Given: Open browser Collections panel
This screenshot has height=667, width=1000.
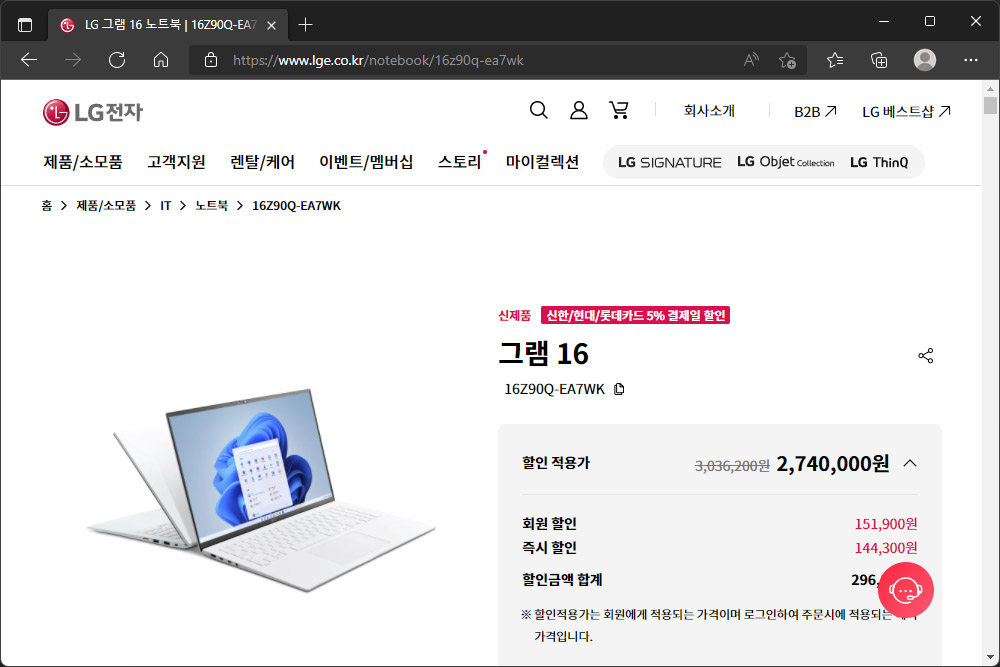Looking at the screenshot, I should coord(879,60).
